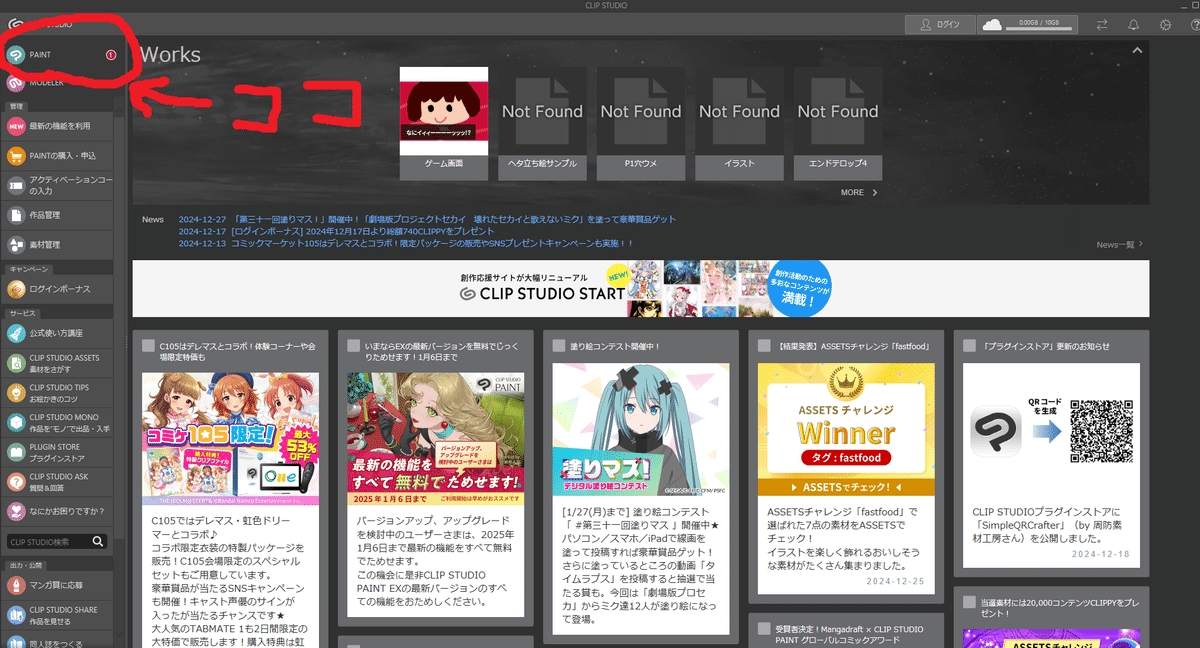The height and width of the screenshot is (648, 1200).
Task: Open CLIP STUDIO SHARE 作品を見せる
Action: click(x=60, y=614)
